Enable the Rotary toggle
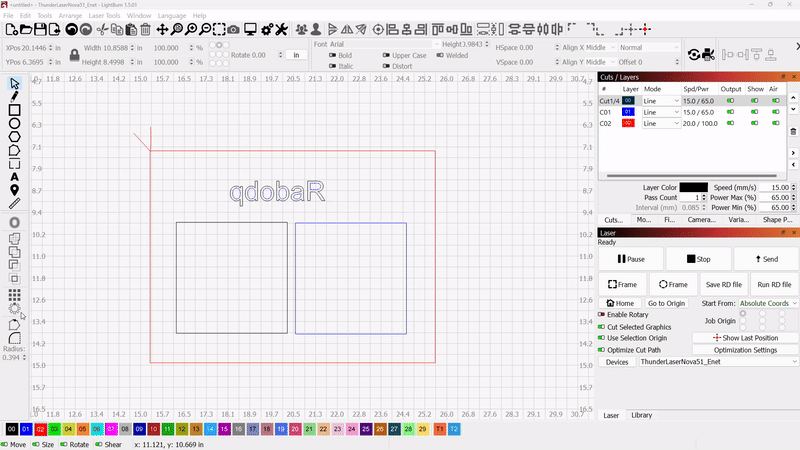This screenshot has height=450, width=800. [601, 315]
